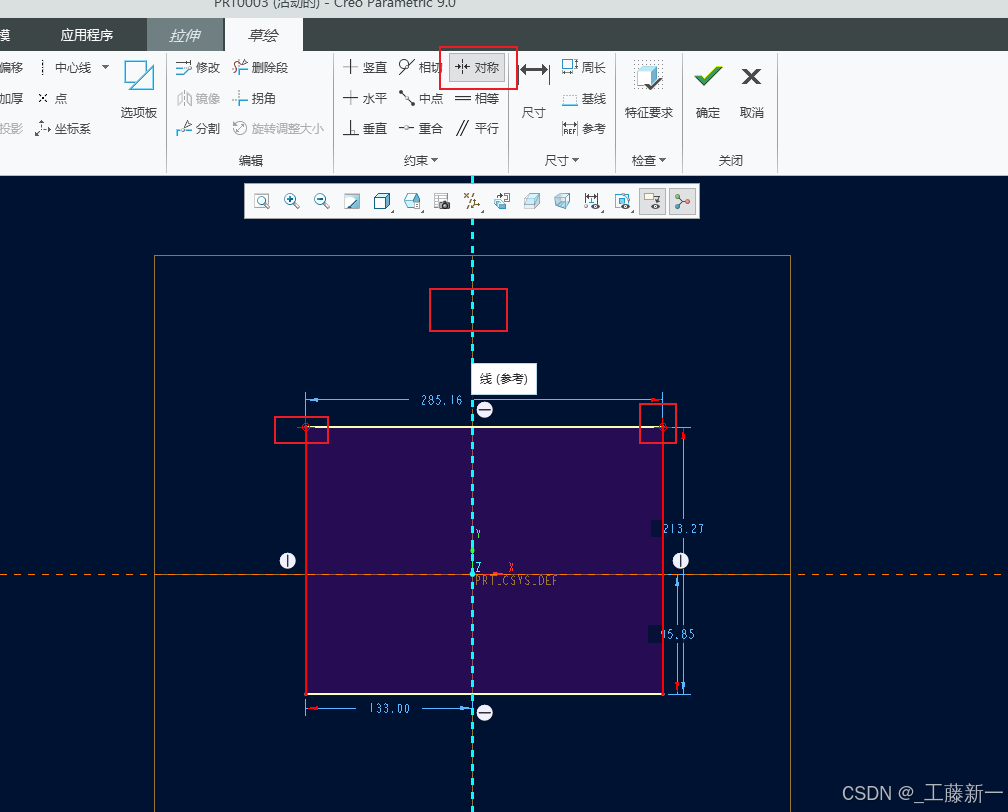Click the 15.85 dimension value

(x=677, y=634)
